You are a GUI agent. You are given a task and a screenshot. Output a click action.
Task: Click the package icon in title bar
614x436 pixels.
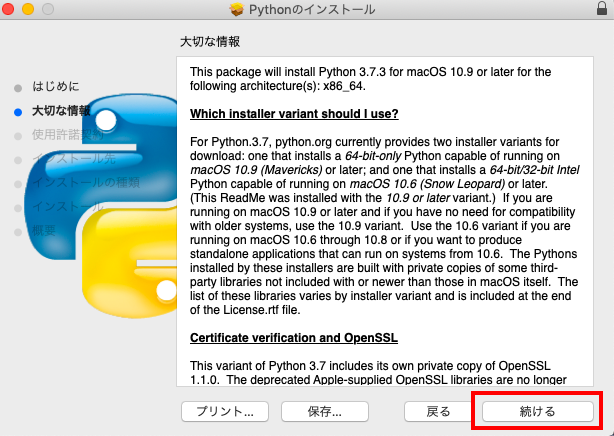tap(237, 9)
